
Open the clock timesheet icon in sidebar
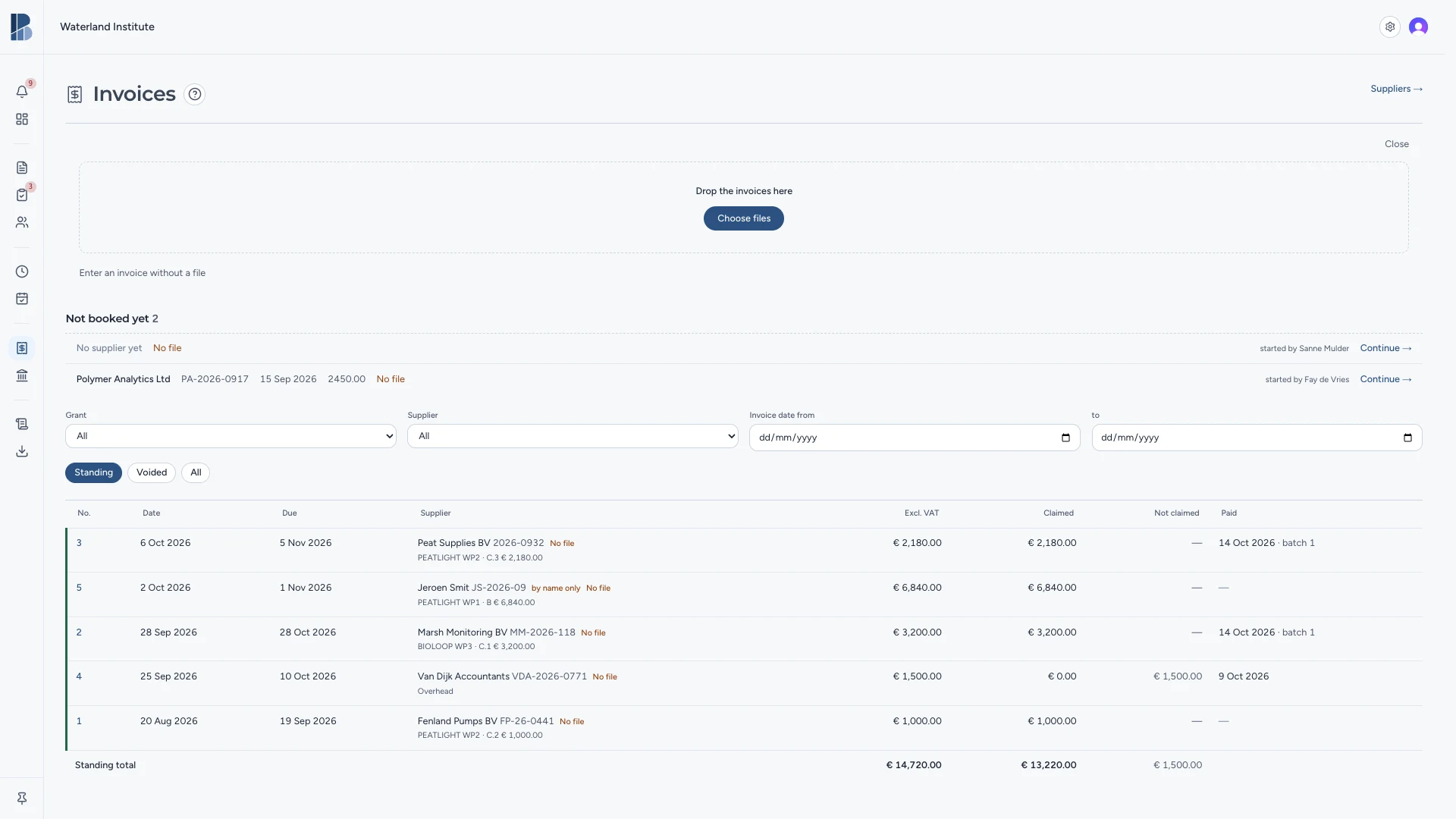[x=22, y=271]
